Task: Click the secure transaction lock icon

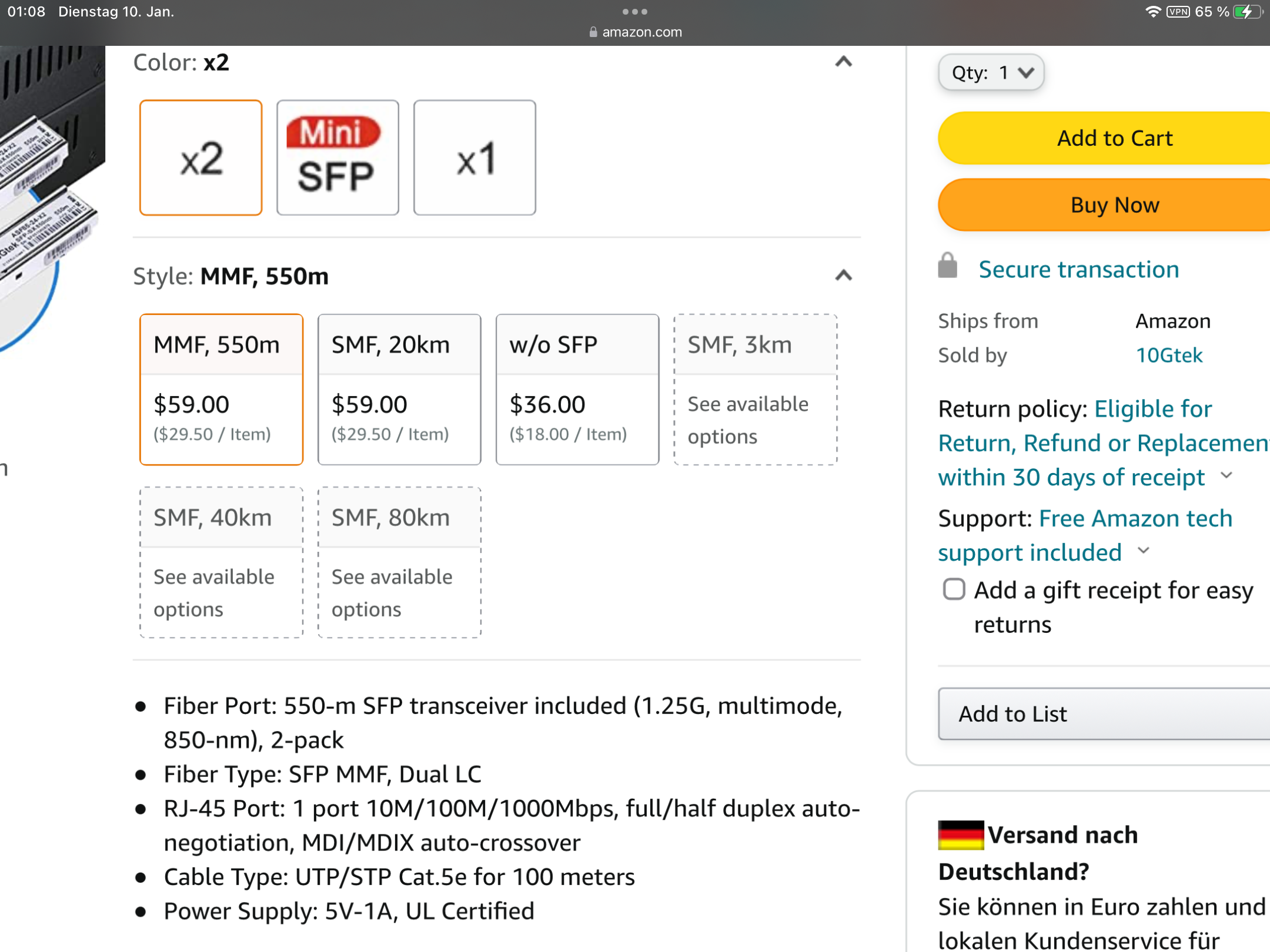Action: tap(947, 266)
